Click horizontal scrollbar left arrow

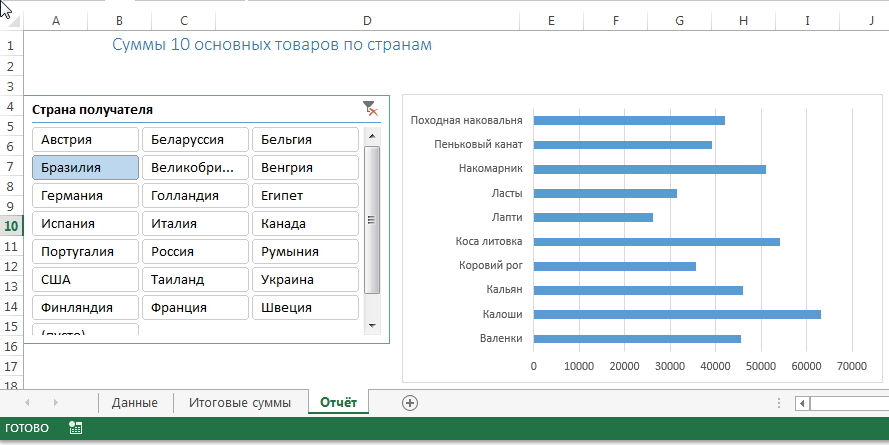click(x=802, y=404)
